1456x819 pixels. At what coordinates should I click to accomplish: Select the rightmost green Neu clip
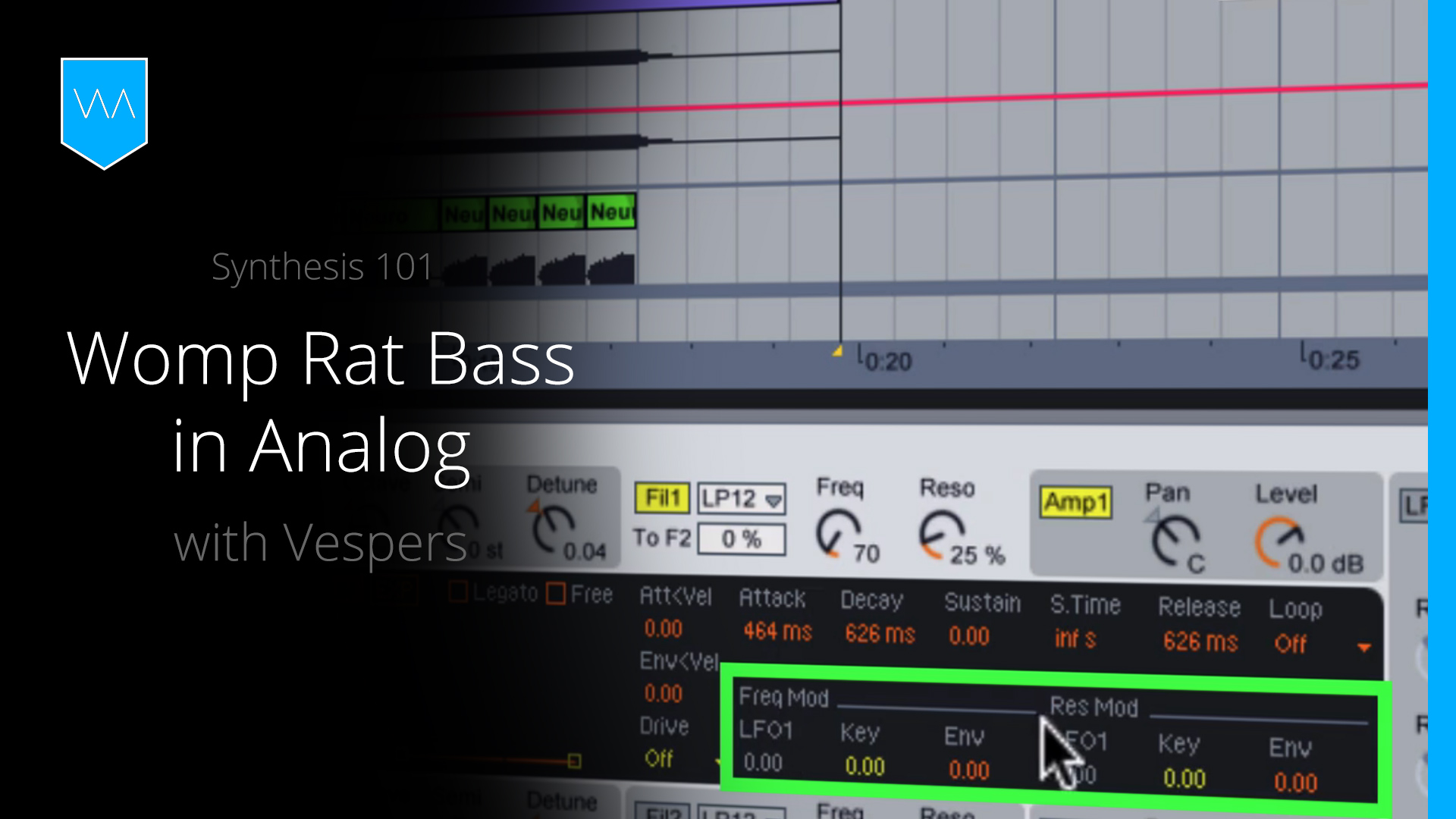tap(612, 212)
